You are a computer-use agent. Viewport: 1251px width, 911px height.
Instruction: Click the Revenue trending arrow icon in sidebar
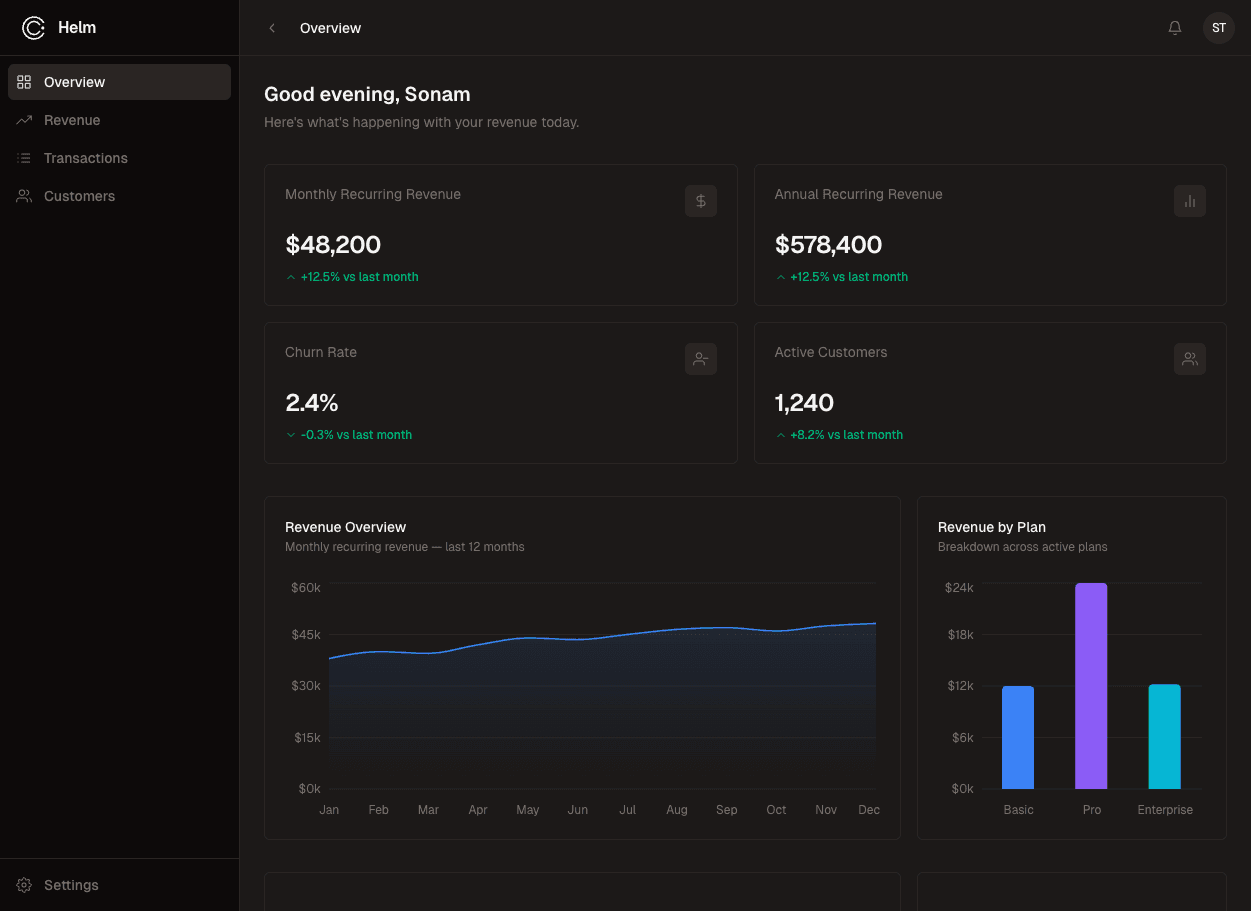(24, 120)
